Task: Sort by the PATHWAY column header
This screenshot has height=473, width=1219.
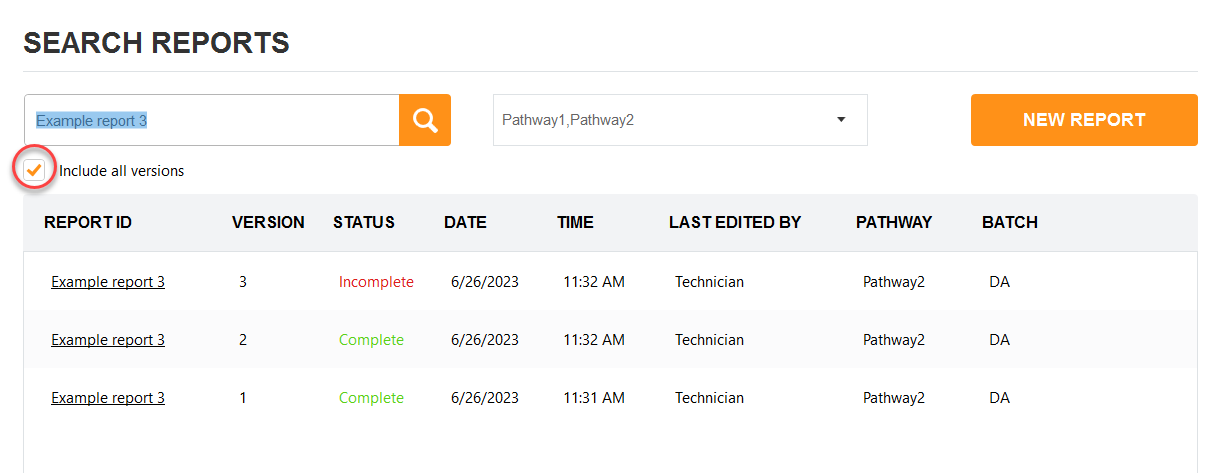Action: coord(894,222)
